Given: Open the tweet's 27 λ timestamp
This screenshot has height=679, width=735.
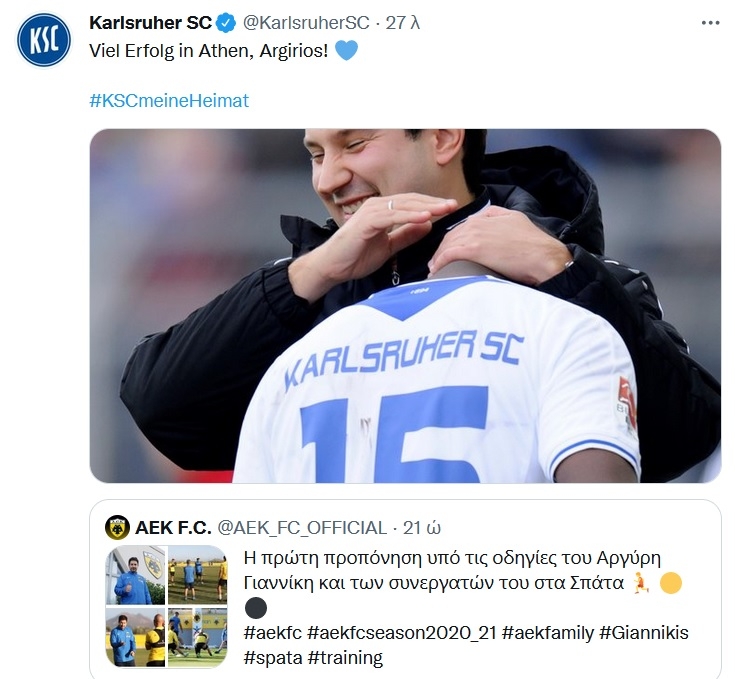Looking at the screenshot, I should coord(403,22).
